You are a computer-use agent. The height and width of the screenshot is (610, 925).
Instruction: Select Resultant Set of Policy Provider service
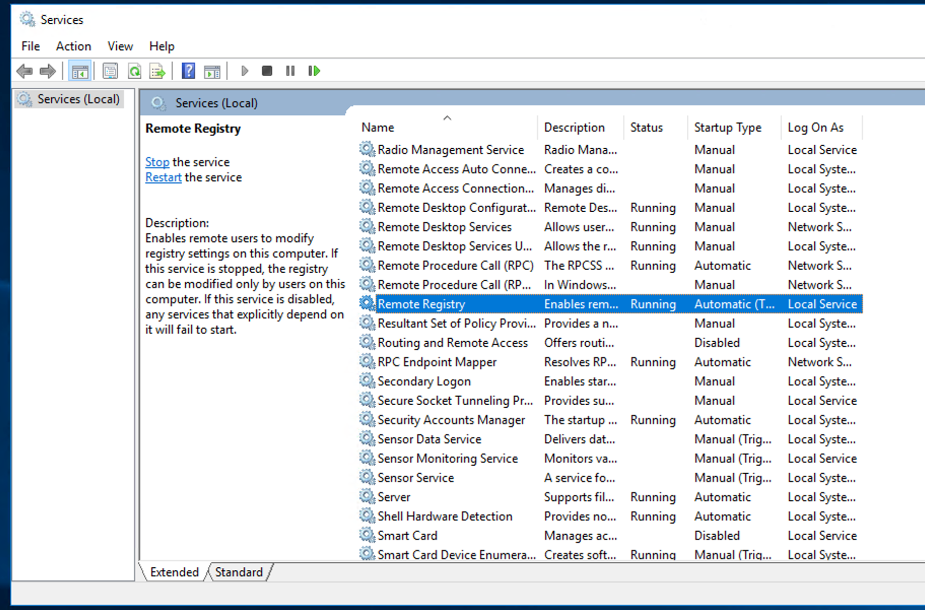(610, 323)
